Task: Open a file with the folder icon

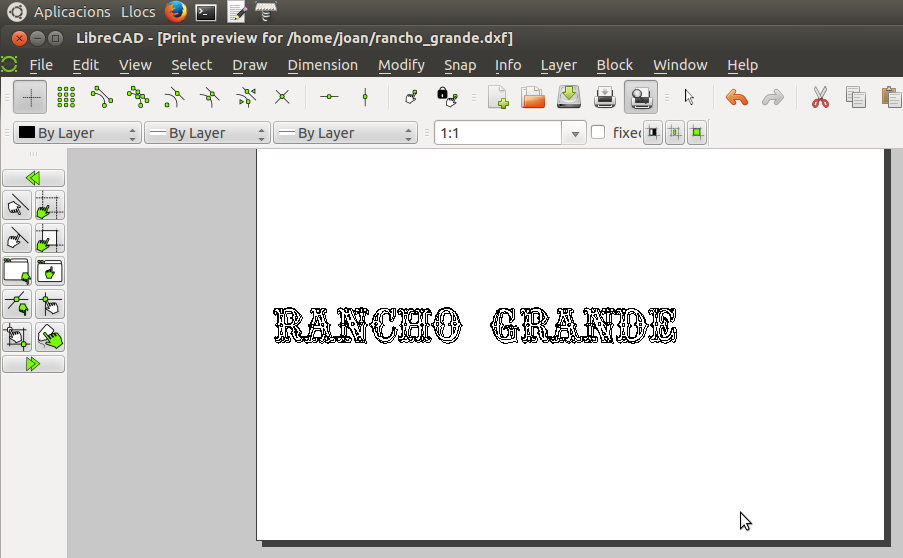Action: click(533, 97)
